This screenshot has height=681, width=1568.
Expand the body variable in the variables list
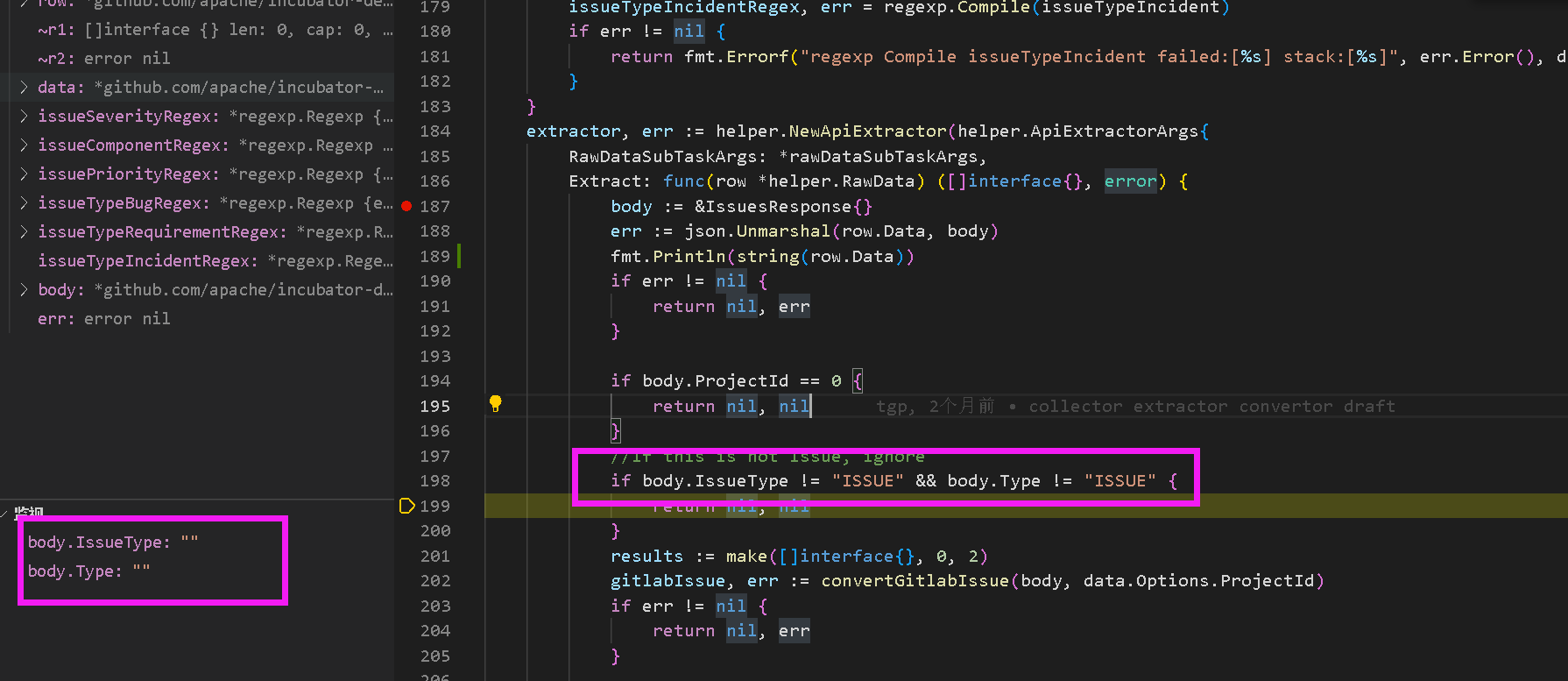[24, 289]
